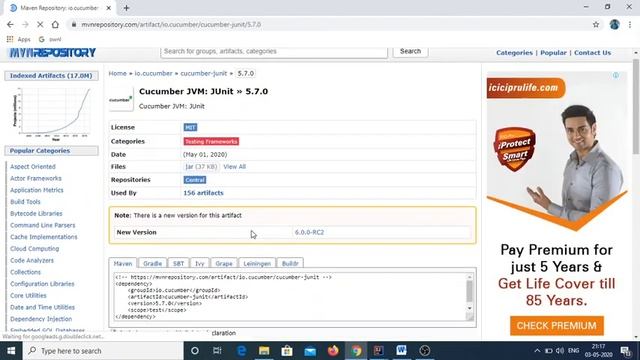Open OBS Studio from taskbar
640x360 pixels.
pyautogui.click(x=424, y=351)
